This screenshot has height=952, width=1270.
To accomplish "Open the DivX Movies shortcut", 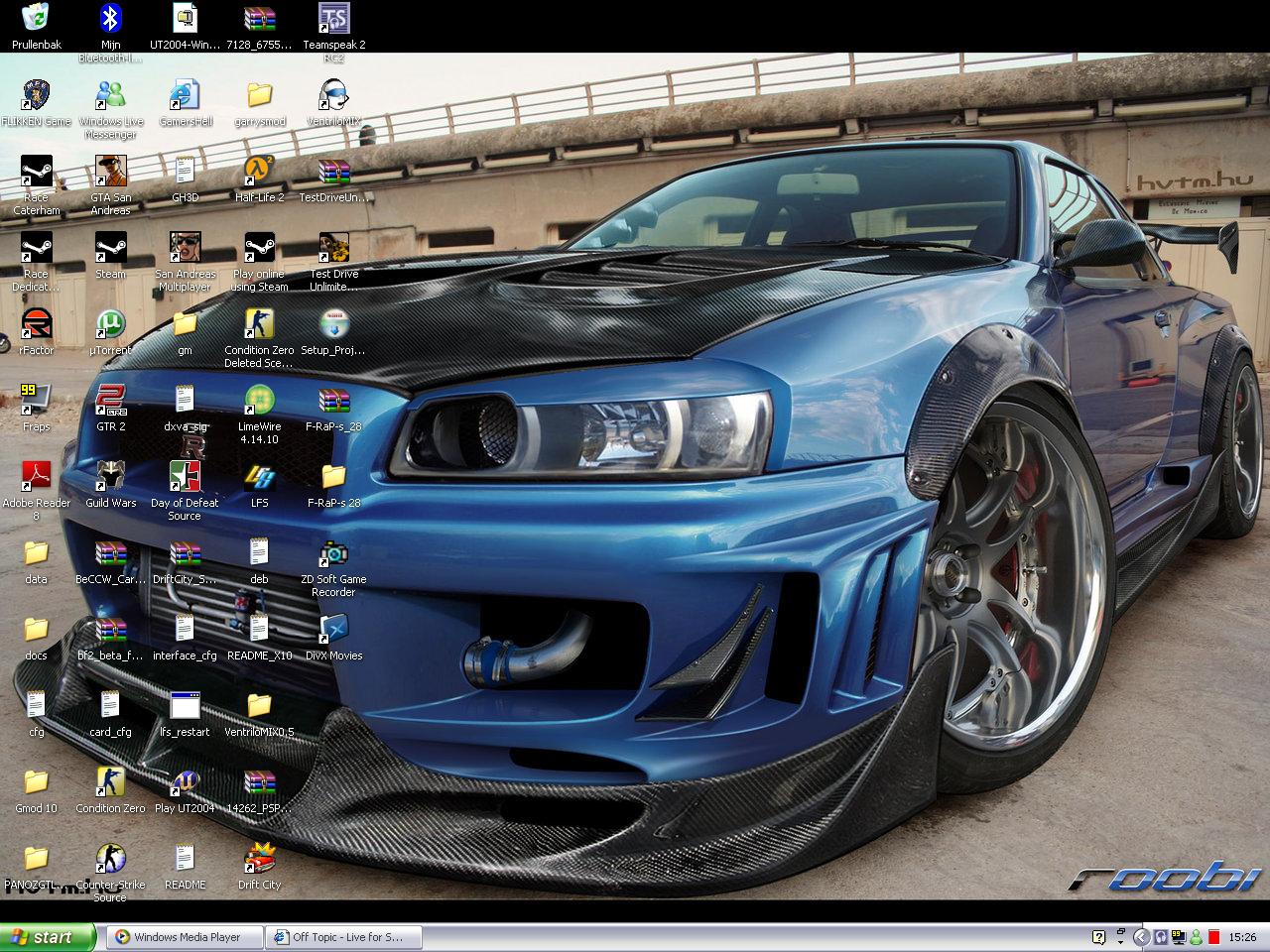I will (334, 638).
